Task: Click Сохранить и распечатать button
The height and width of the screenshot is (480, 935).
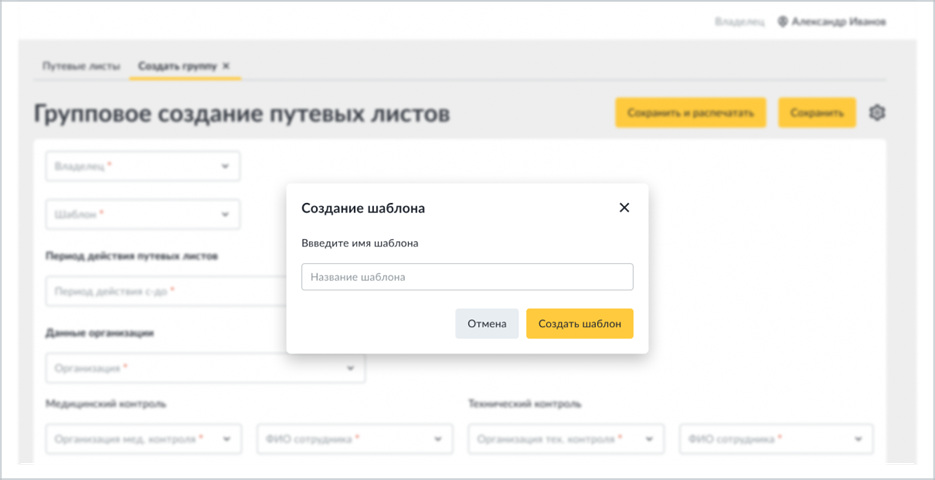Action: coord(691,113)
